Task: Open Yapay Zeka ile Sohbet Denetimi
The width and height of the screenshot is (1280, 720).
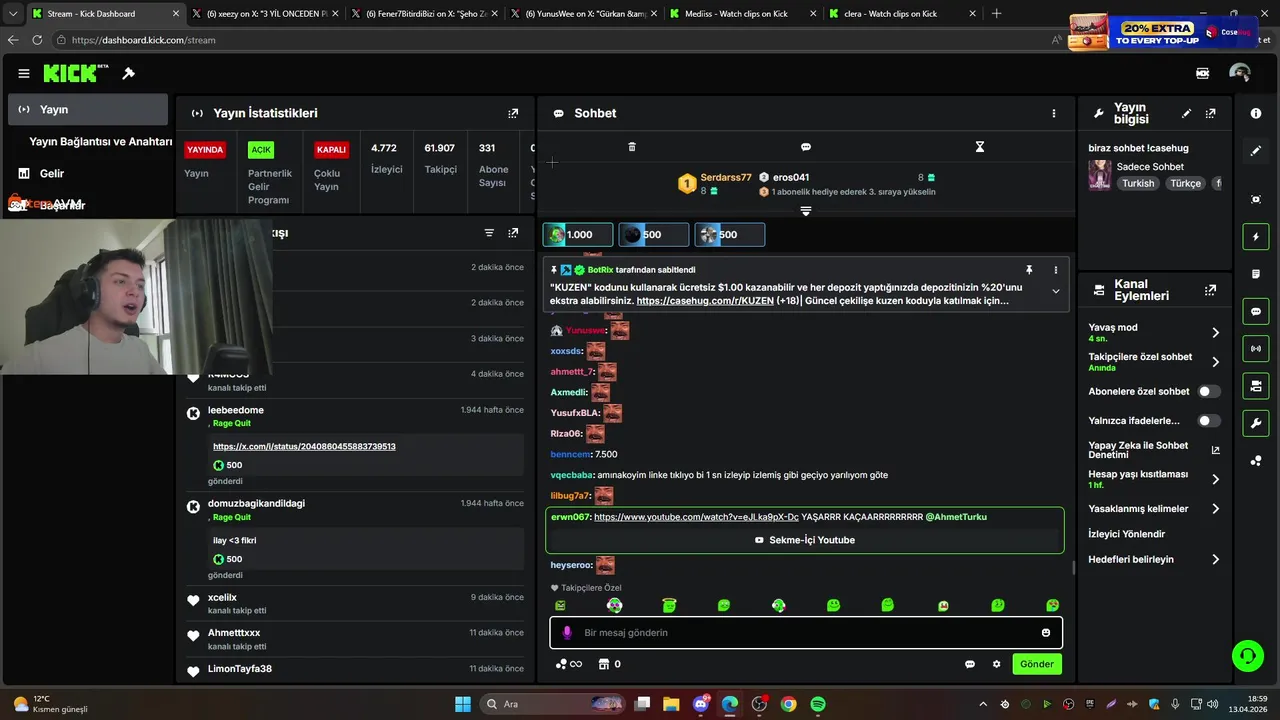Action: coord(1154,450)
